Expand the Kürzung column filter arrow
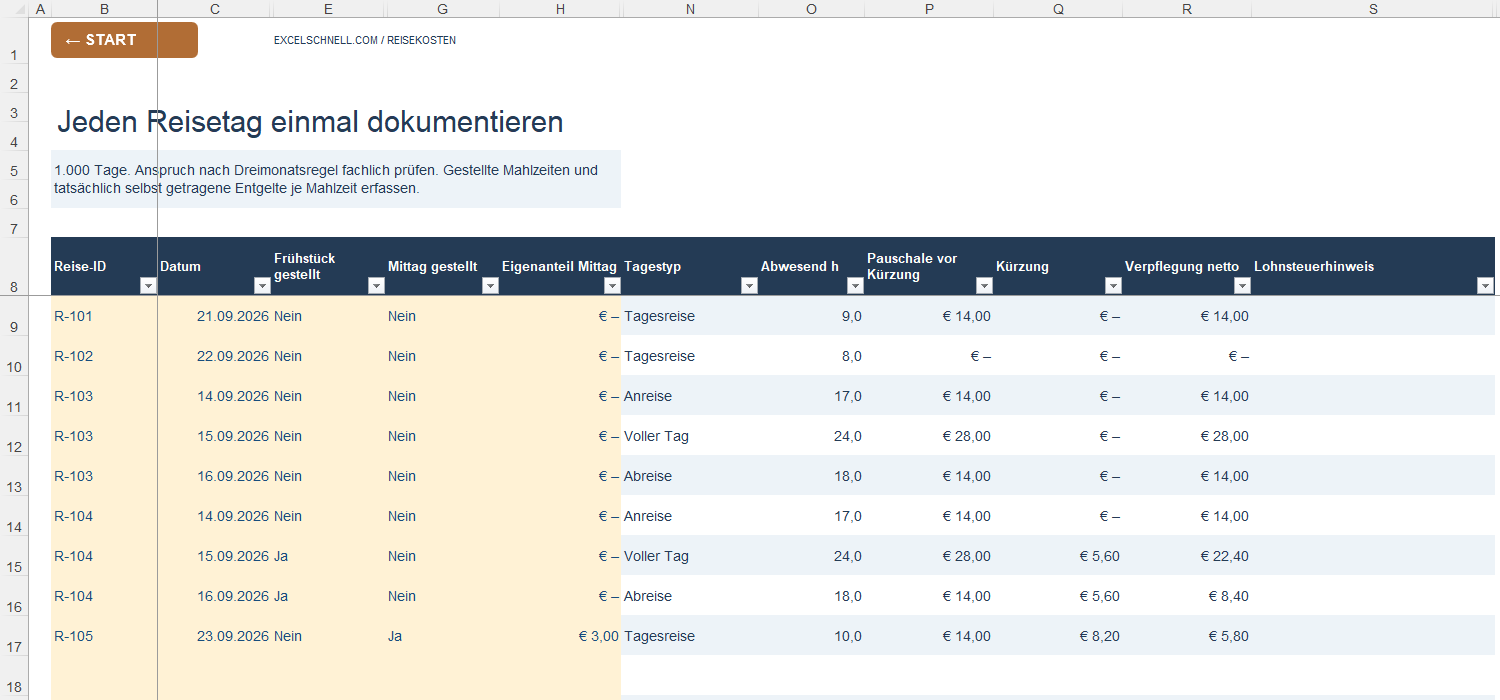Screen dimensions: 1500x700 [x=1113, y=286]
